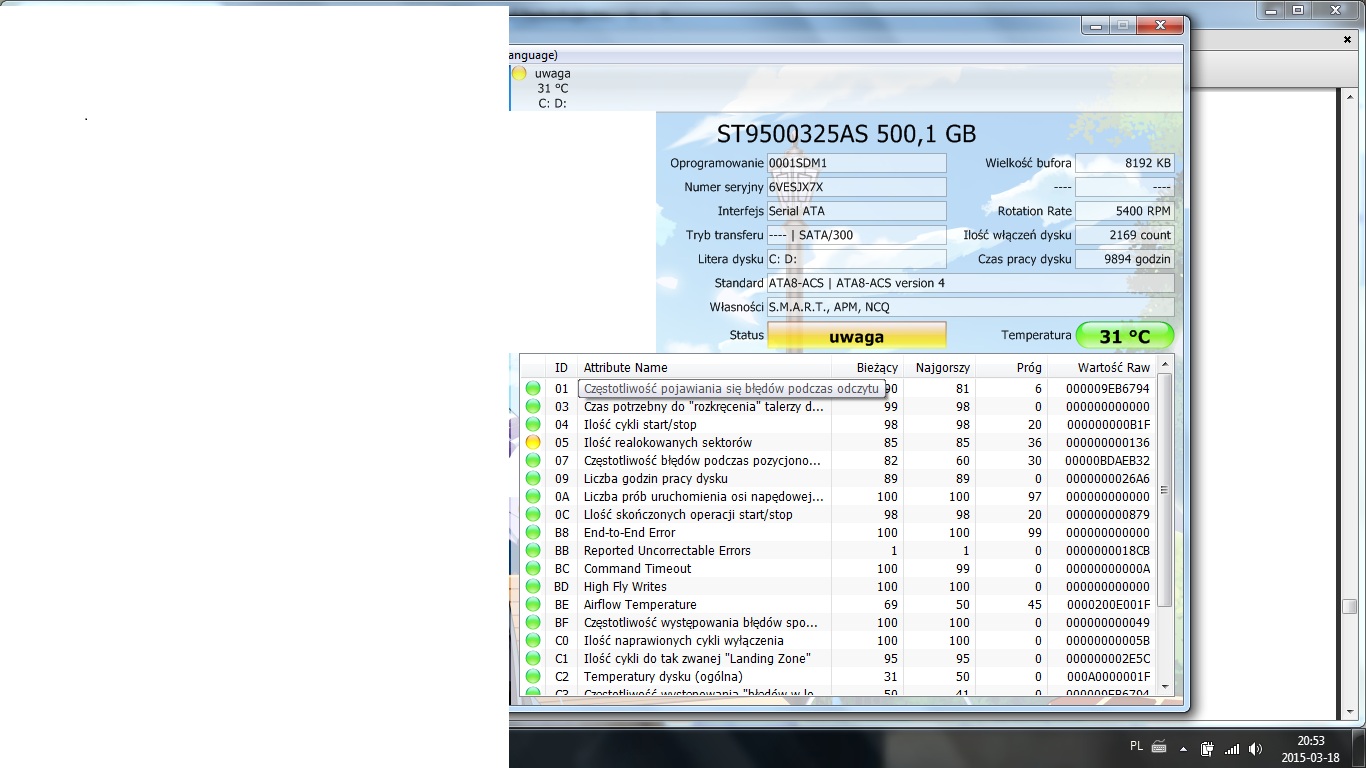Select the row Liczba godzin pracy dysku

838,479
